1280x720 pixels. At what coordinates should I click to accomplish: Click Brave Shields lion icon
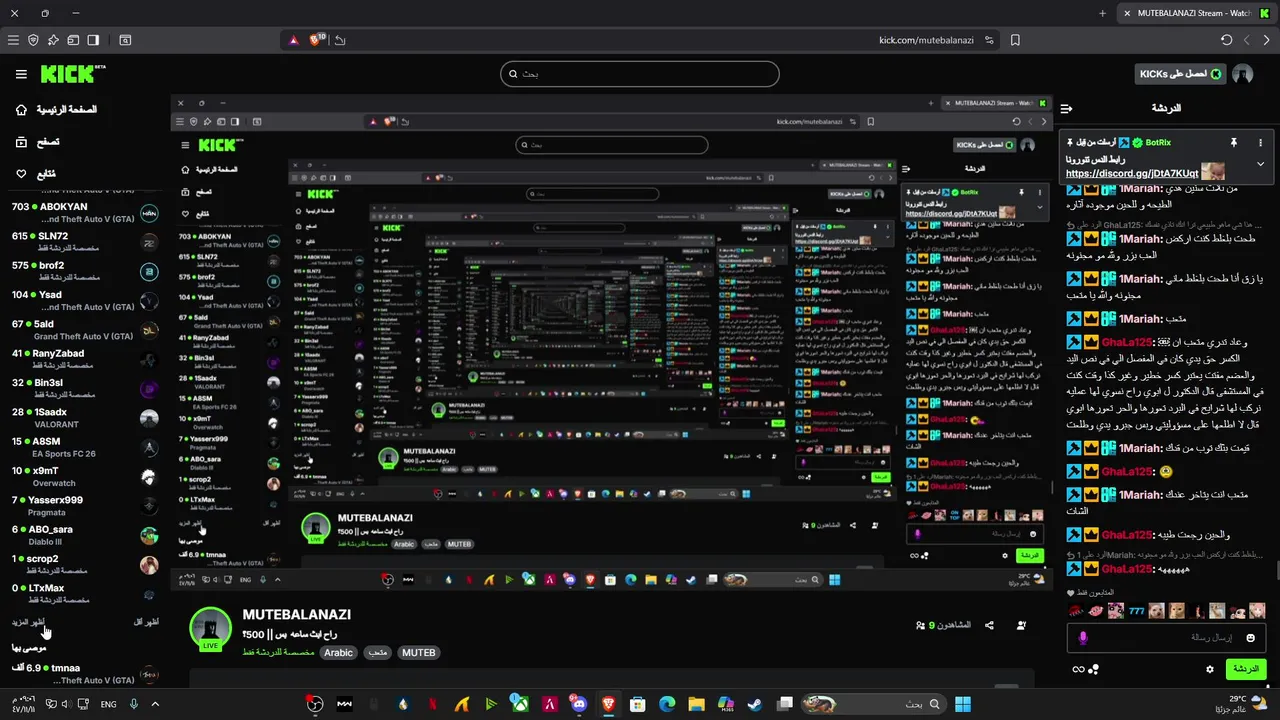tap(316, 40)
